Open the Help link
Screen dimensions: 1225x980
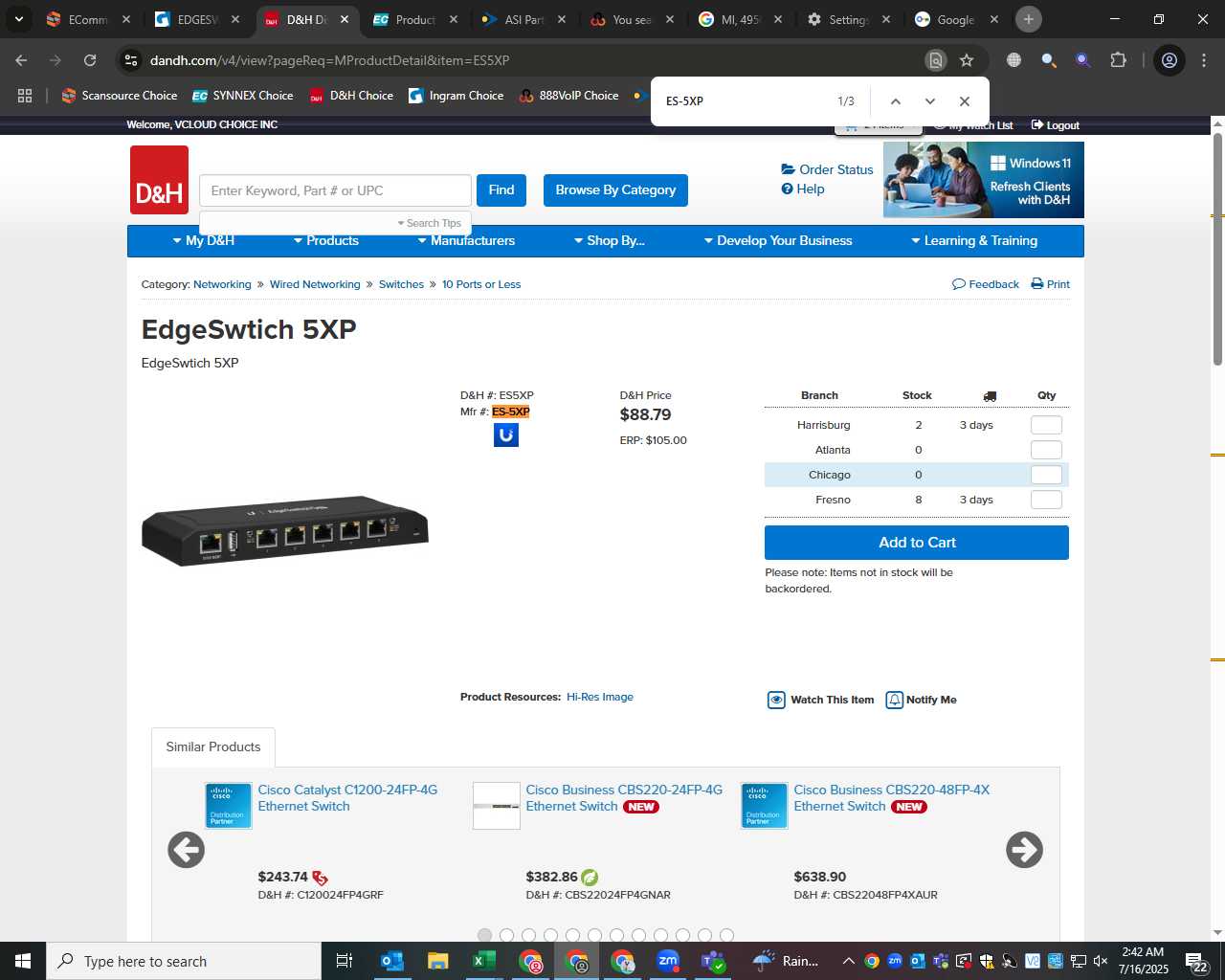tap(803, 189)
